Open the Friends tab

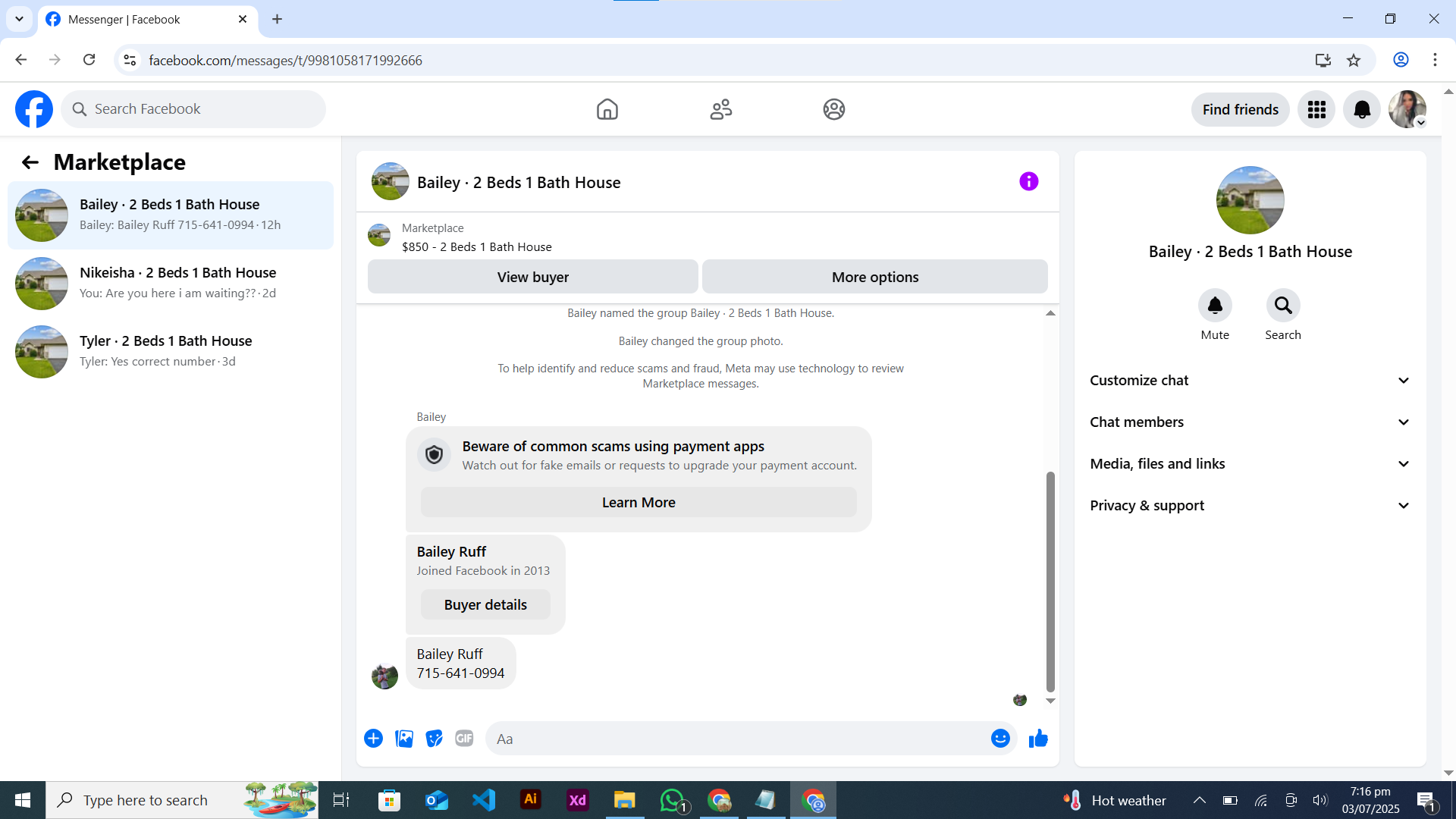coord(720,110)
